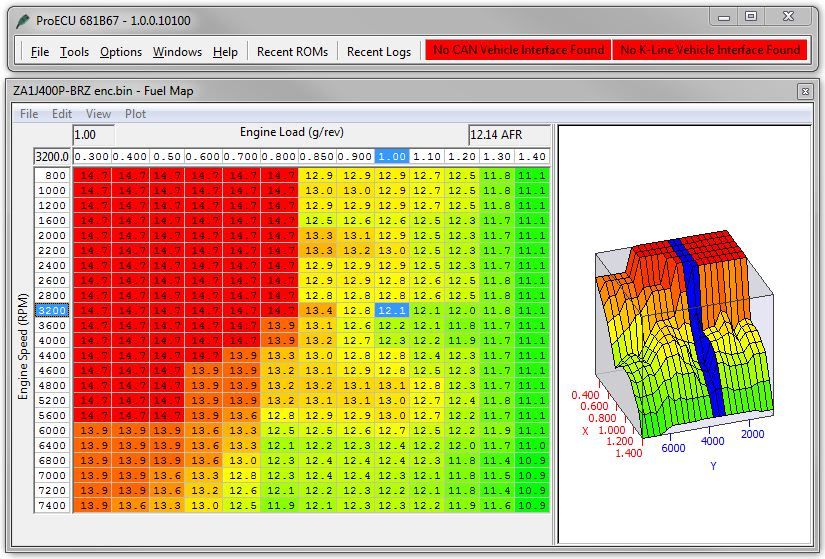Screen dimensions: 825x559
Task: Click the 12.14 AFR value field
Action: point(508,134)
